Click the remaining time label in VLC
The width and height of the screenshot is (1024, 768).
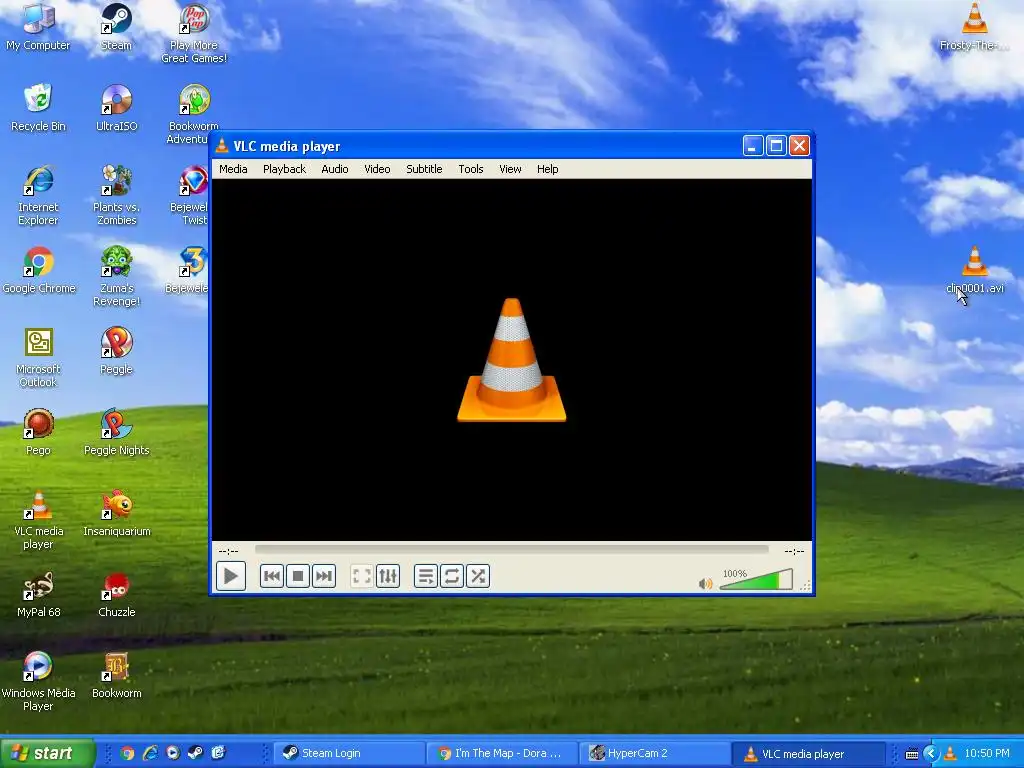[x=794, y=551]
